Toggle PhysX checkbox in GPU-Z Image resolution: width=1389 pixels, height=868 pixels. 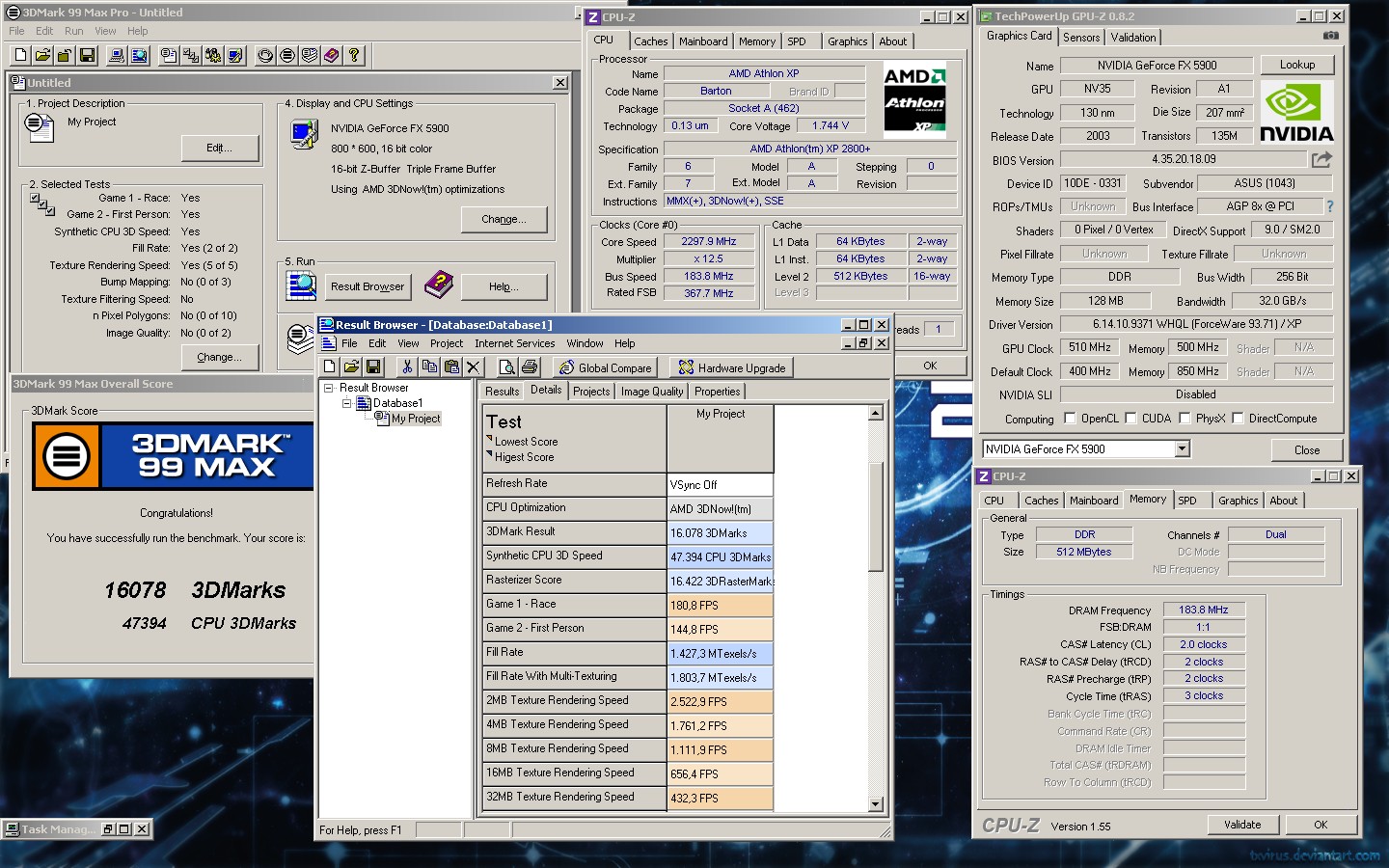coord(1185,419)
